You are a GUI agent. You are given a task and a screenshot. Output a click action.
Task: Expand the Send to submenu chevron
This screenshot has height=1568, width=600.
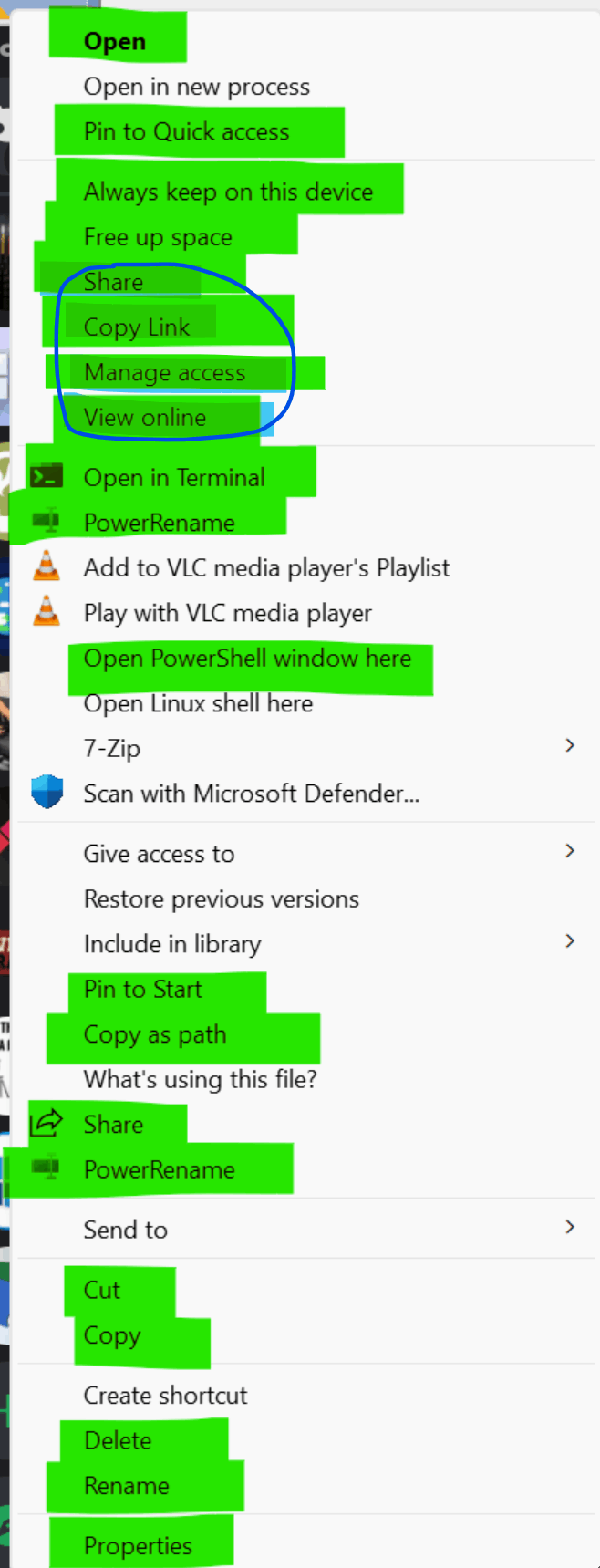point(570,1228)
